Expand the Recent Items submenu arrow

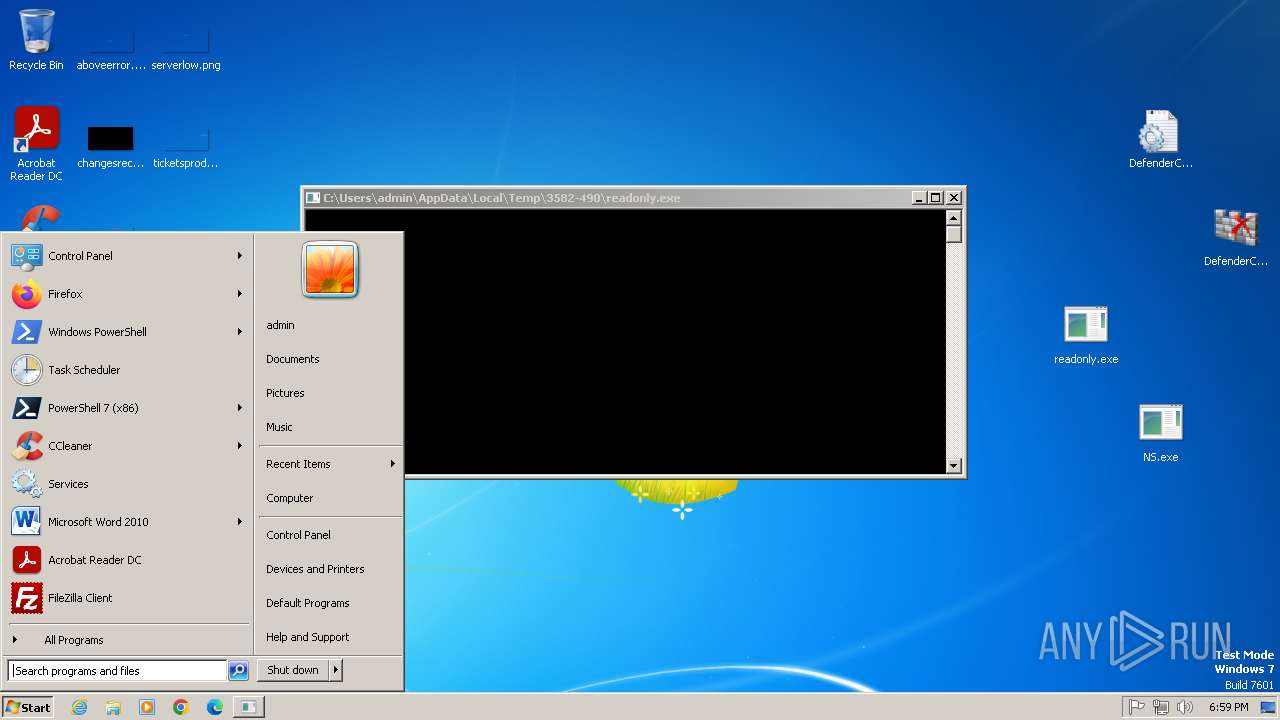(x=393, y=464)
